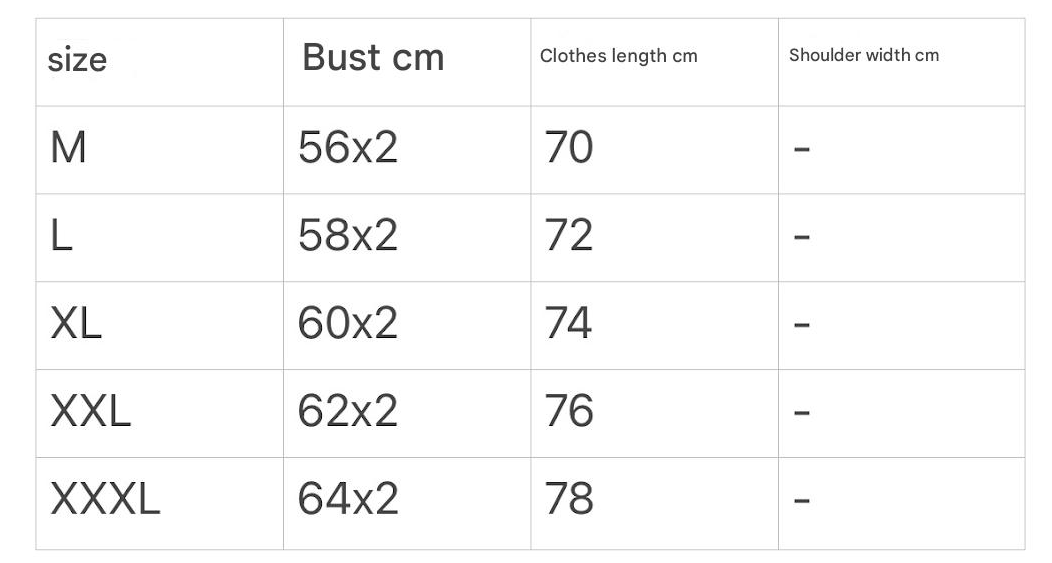Image resolution: width=1052 pixels, height=563 pixels.
Task: Select the 56x2 bust value
Action: tap(347, 148)
